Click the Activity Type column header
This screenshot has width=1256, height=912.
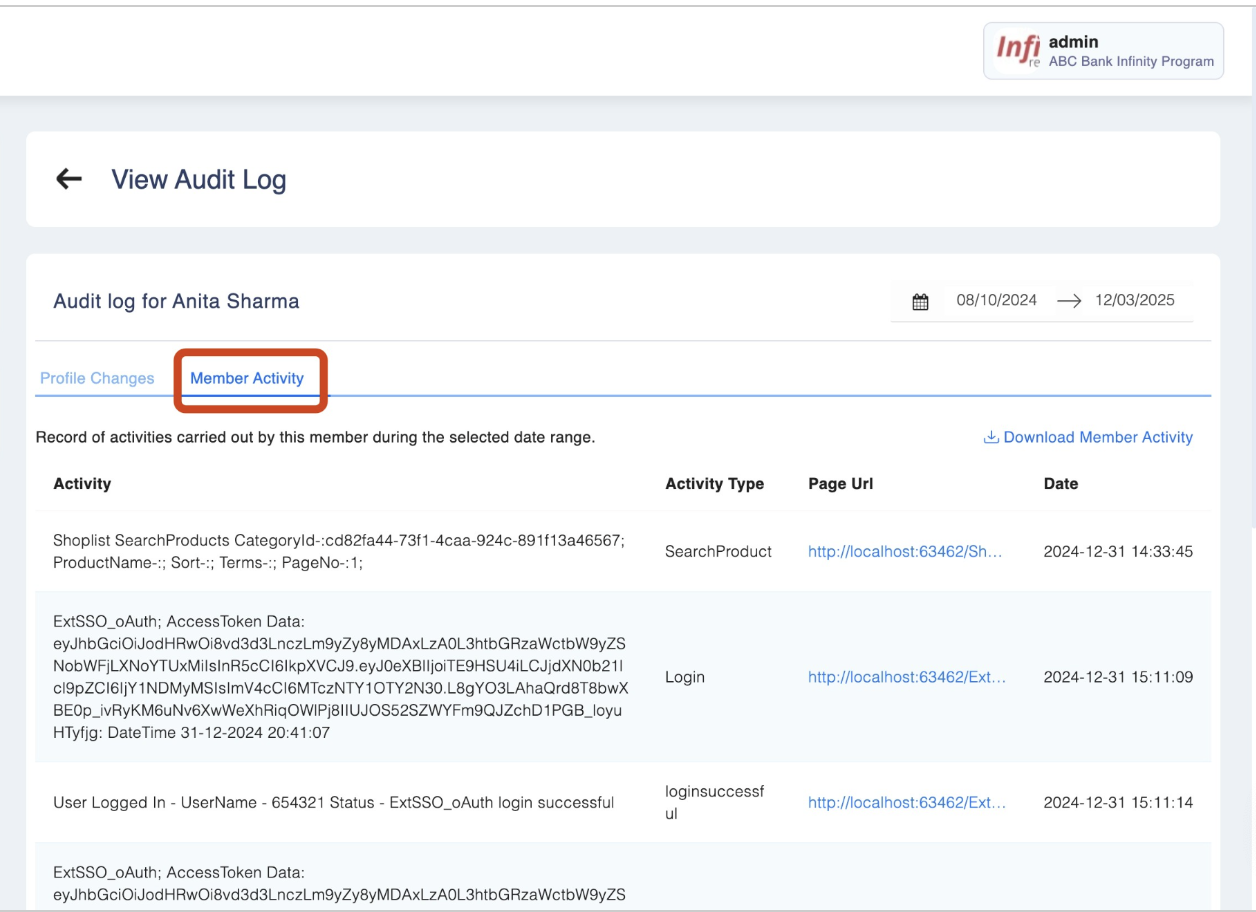[x=714, y=484]
